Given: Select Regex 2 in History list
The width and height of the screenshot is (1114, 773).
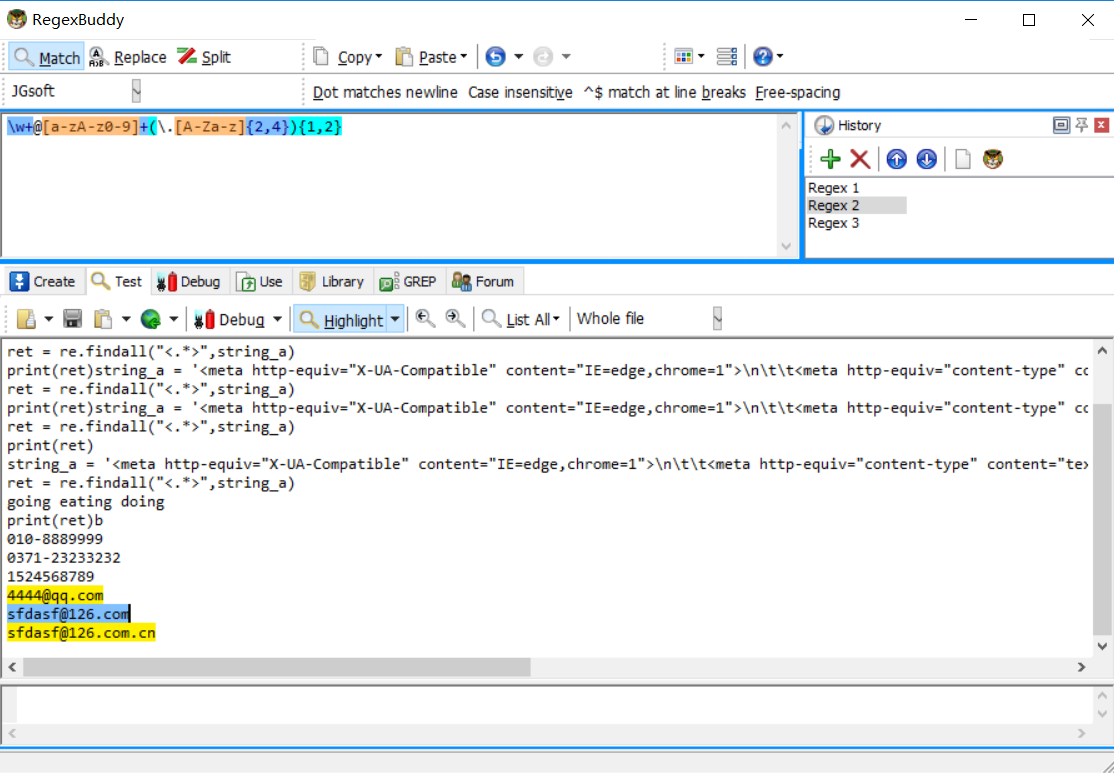Looking at the screenshot, I should [x=856, y=205].
